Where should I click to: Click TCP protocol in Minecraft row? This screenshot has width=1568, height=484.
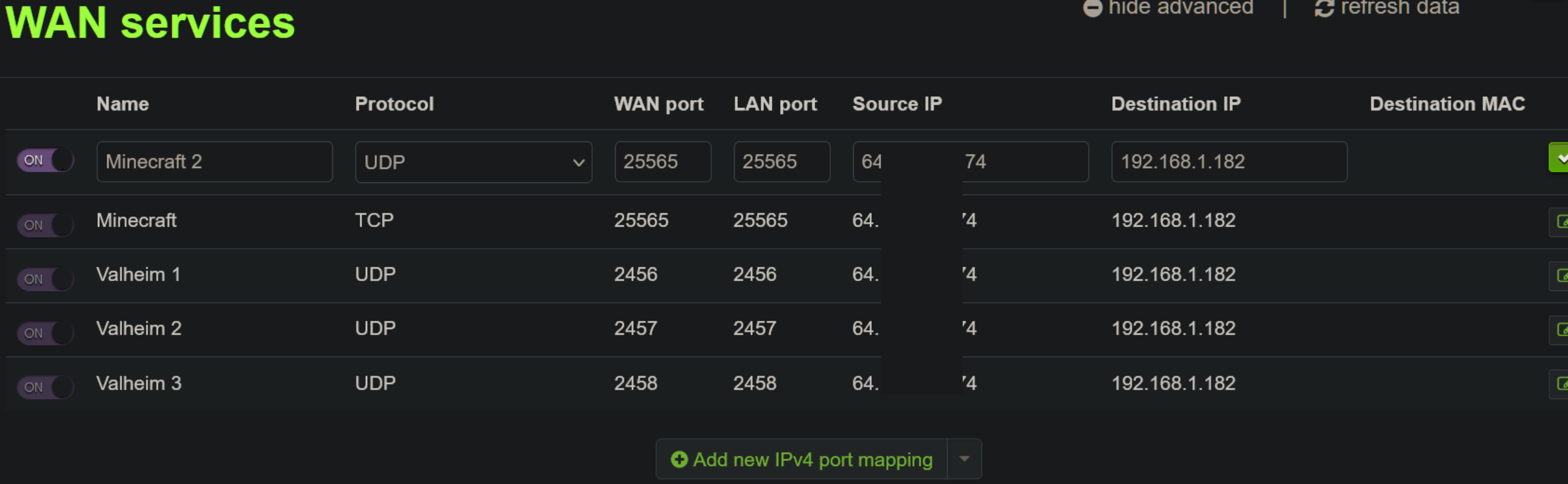coord(374,220)
